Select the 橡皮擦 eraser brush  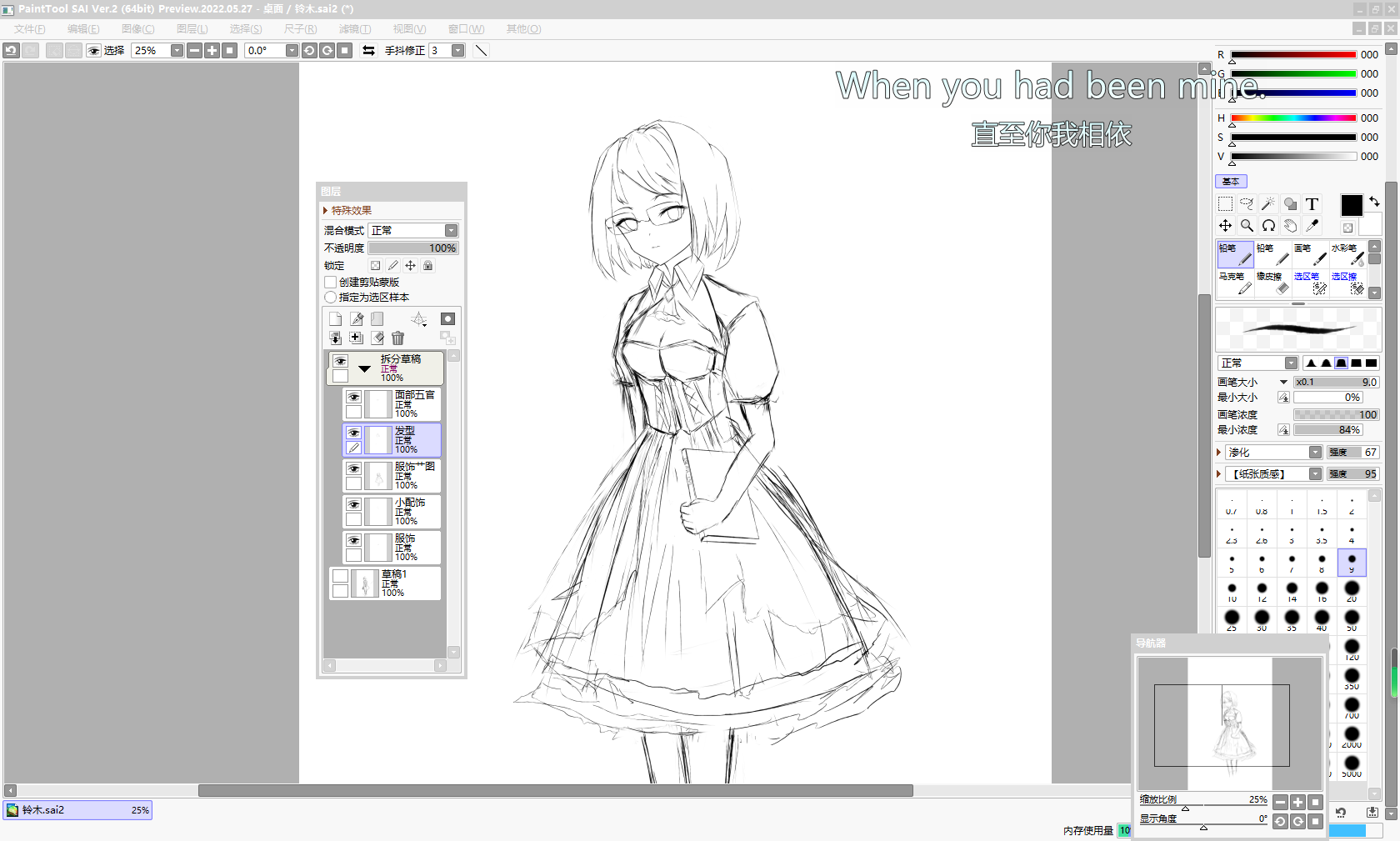(x=1272, y=283)
